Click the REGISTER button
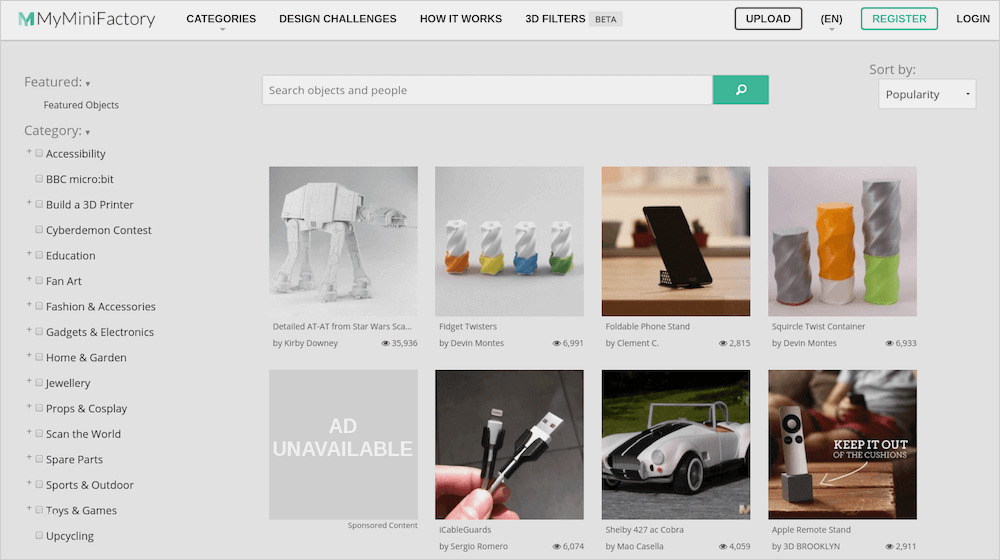Viewport: 1000px width, 560px height. pos(899,19)
